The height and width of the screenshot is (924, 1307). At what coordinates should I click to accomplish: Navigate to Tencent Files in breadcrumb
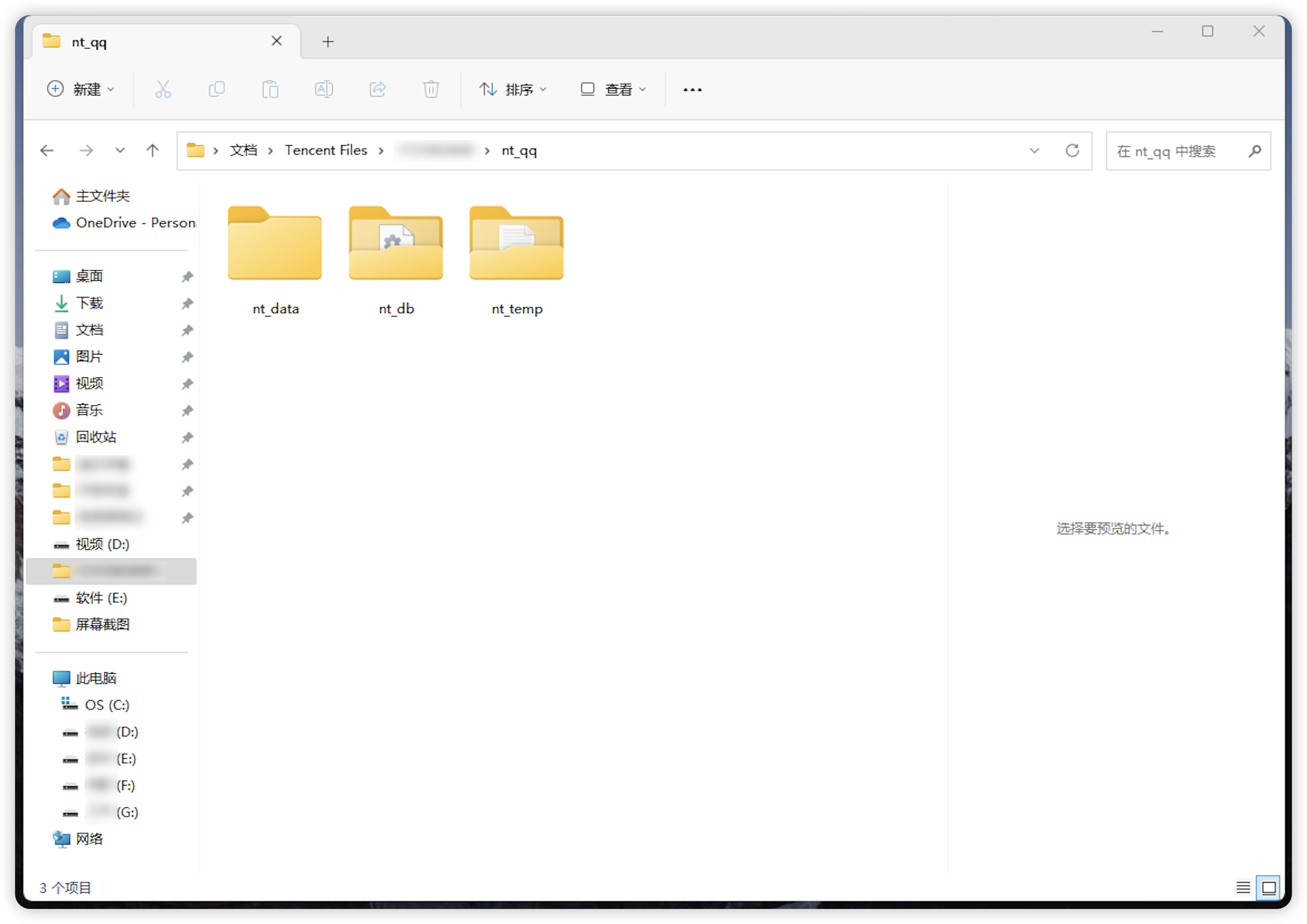[x=326, y=150]
